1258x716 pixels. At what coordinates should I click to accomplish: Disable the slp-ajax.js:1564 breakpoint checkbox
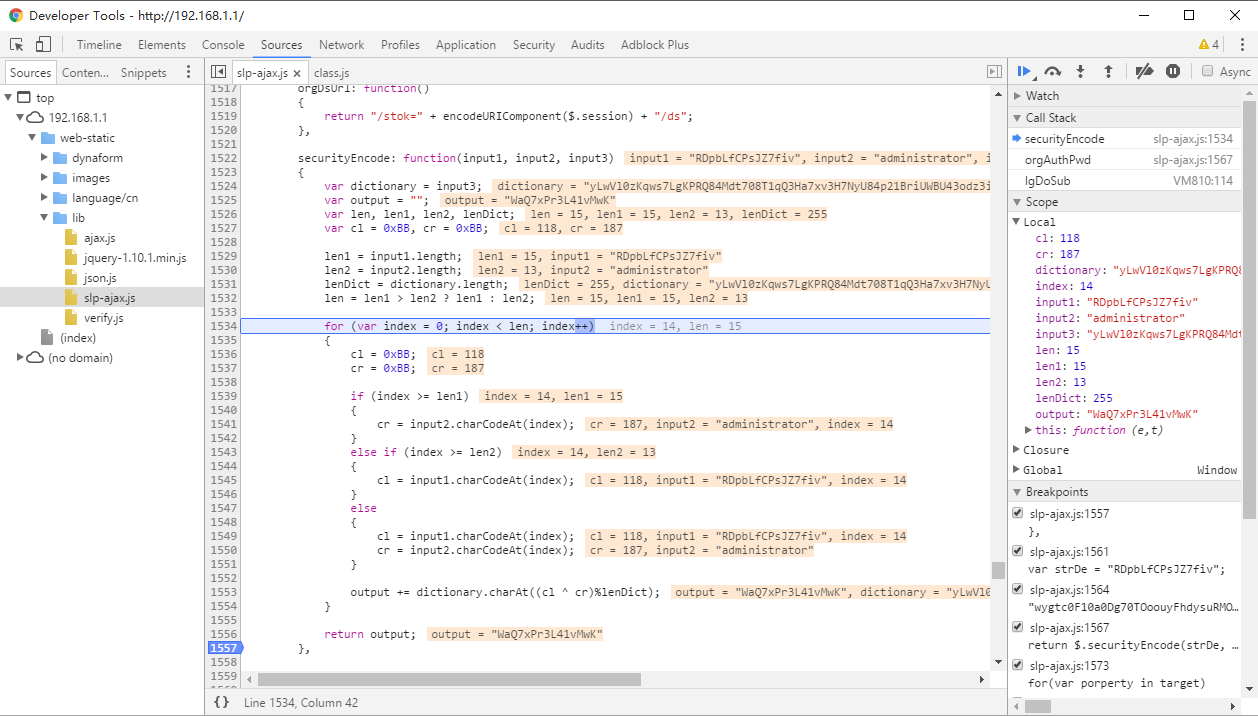click(x=1018, y=590)
